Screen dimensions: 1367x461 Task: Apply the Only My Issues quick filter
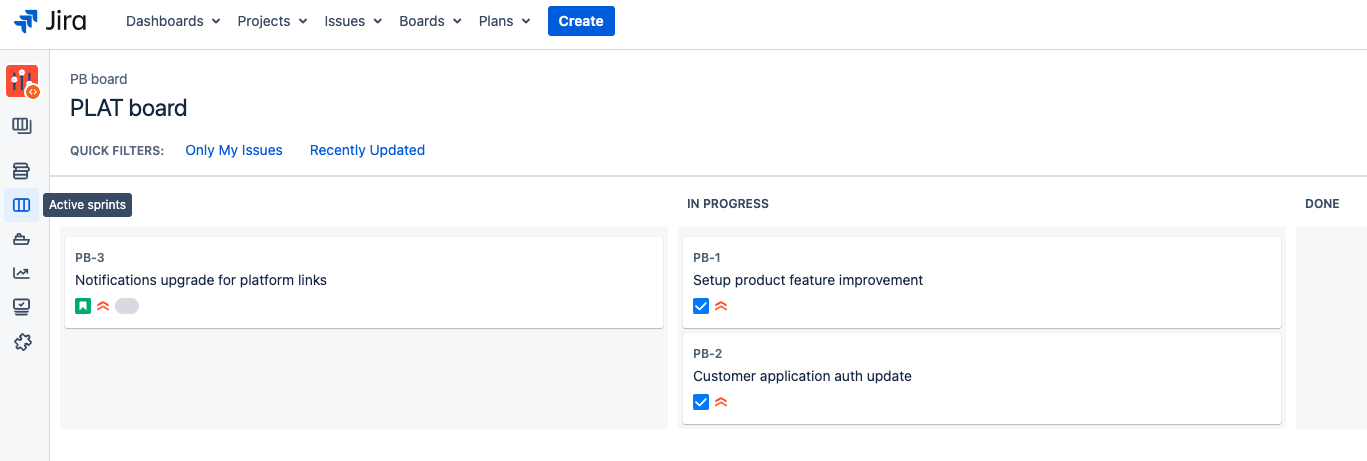pyautogui.click(x=234, y=150)
